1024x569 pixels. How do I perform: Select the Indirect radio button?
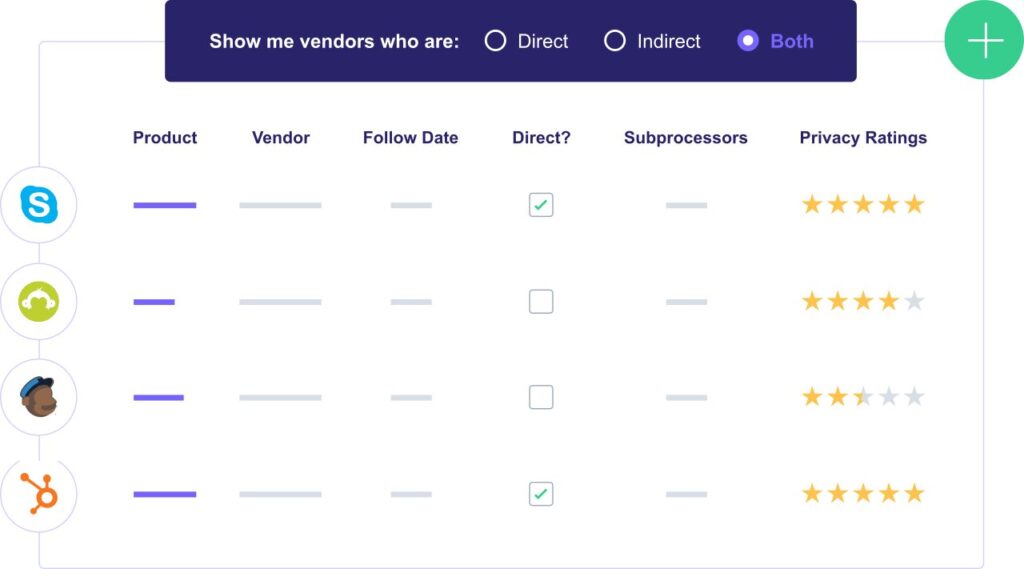[x=615, y=41]
